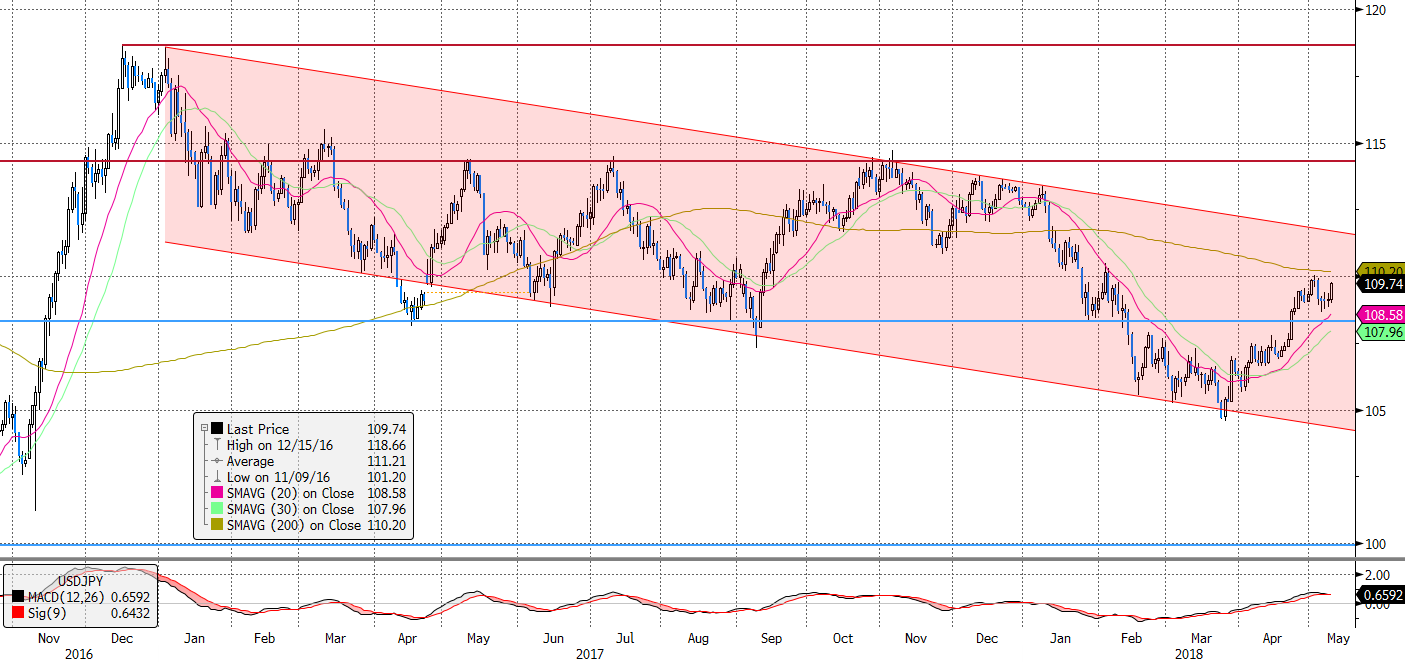Select the dotted blue horizontal line at 100
This screenshot has height=664, width=1405.
tap(677, 544)
